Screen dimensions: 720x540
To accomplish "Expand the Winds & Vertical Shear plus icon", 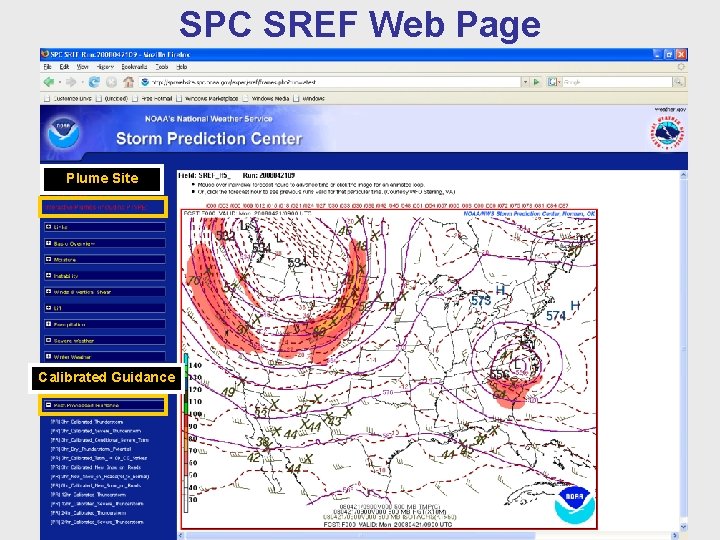I will [x=48, y=291].
